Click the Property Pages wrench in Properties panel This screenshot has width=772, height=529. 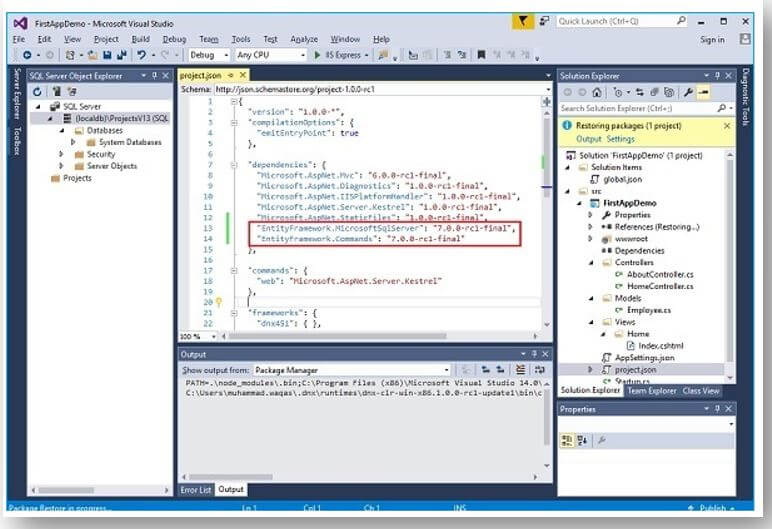click(601, 440)
